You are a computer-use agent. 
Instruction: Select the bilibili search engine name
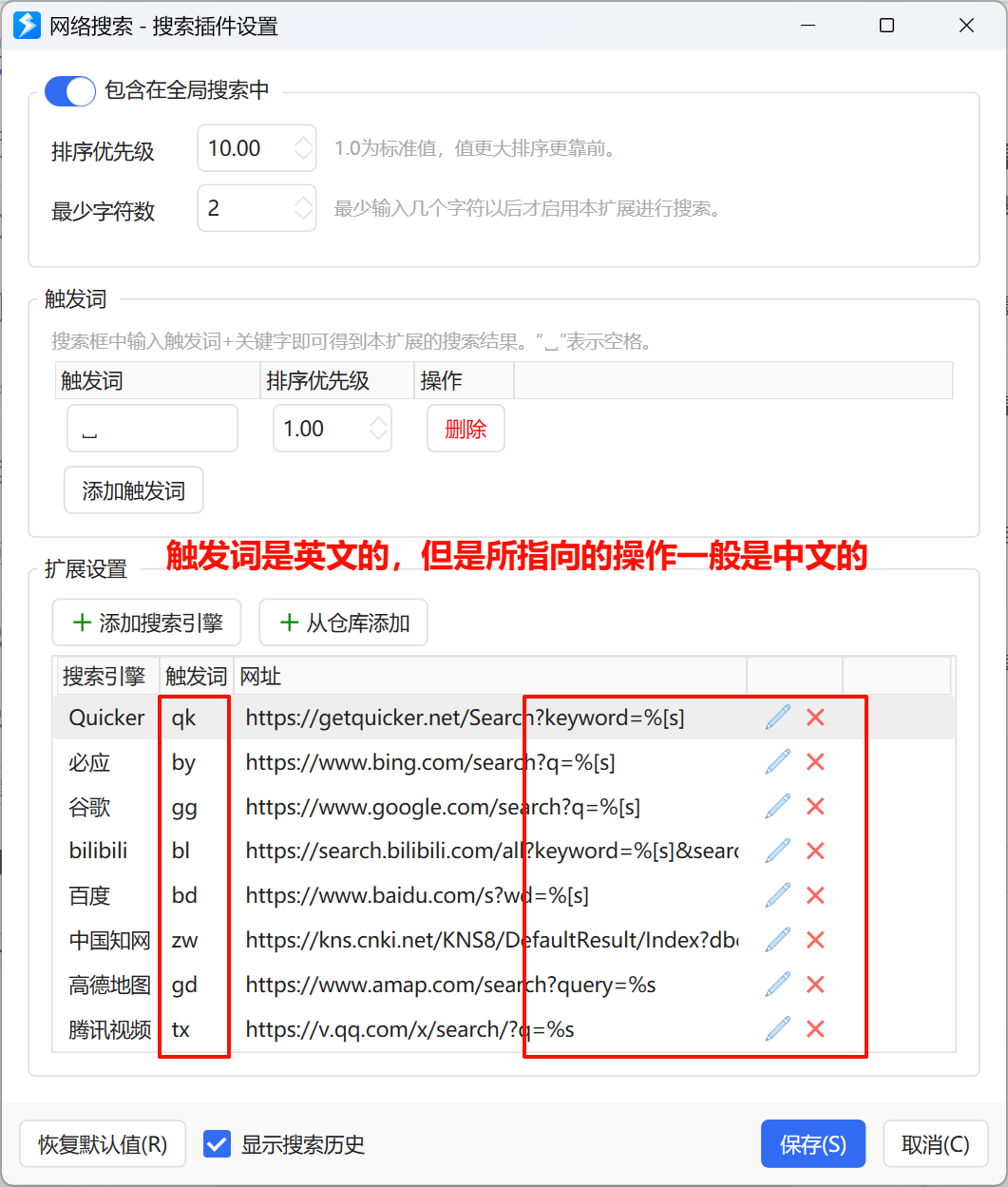(98, 851)
